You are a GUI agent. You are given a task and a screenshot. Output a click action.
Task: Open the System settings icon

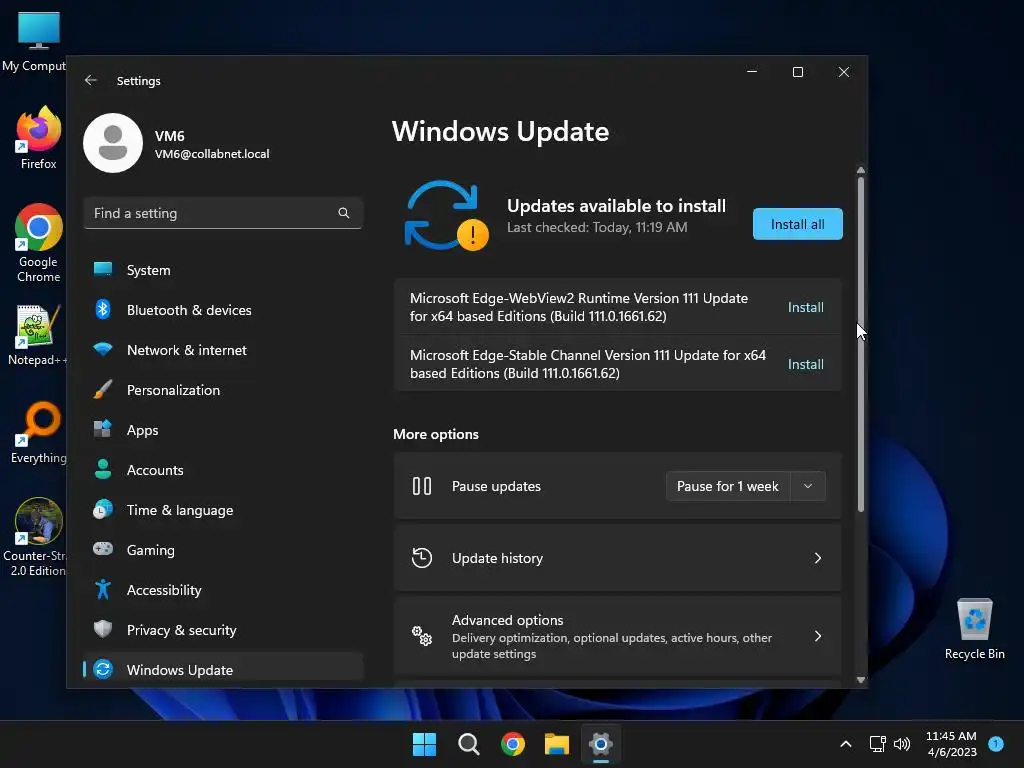point(103,269)
